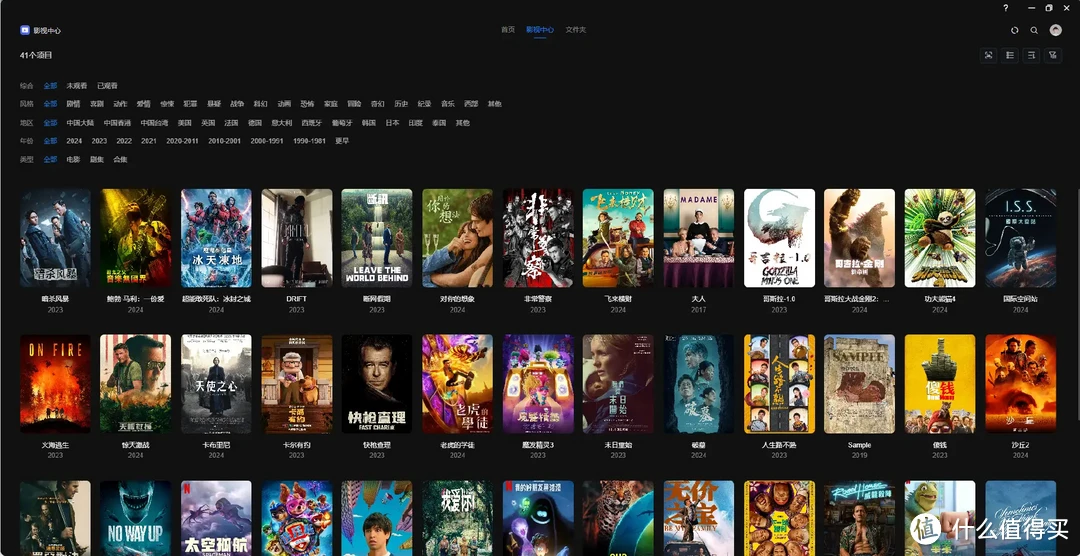Screen dimensions: 1080x556
Task: Filter year by 2024
Action: 74,141
